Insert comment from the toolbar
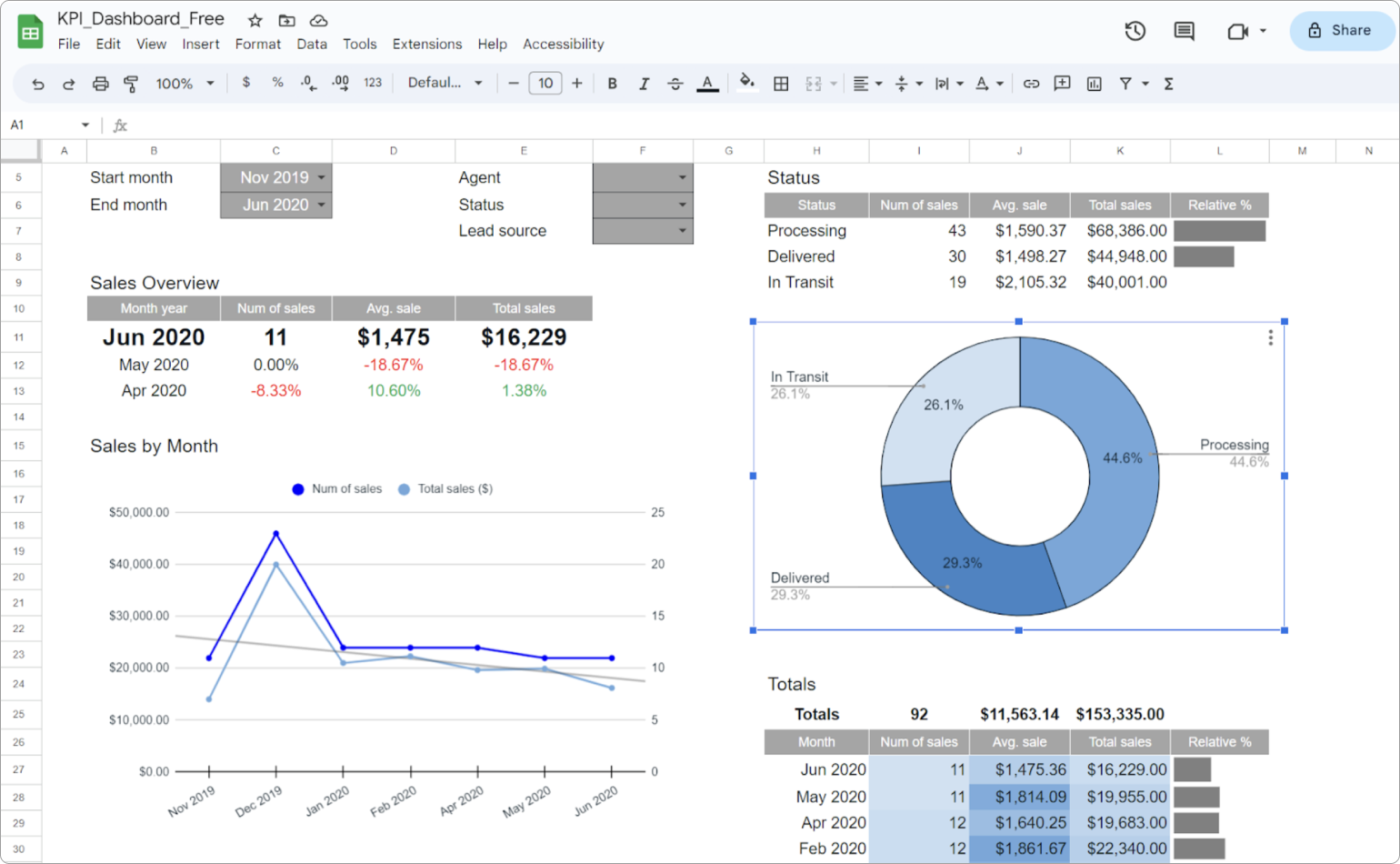 (x=1062, y=84)
